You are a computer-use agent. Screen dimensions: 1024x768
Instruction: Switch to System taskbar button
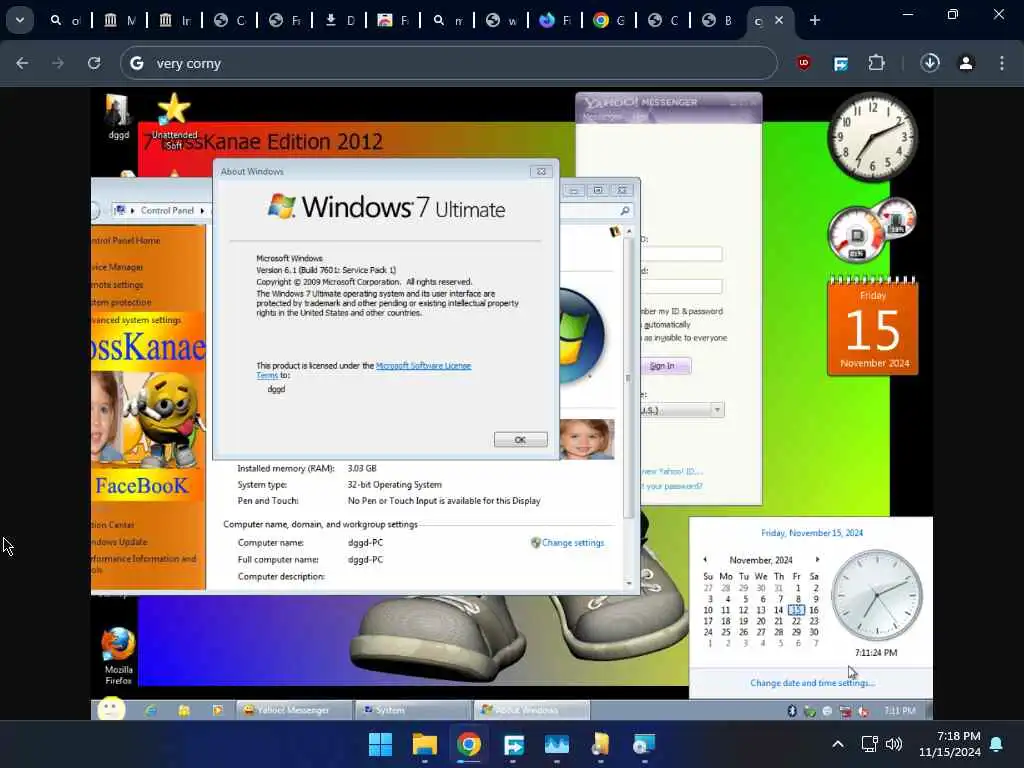(413, 710)
